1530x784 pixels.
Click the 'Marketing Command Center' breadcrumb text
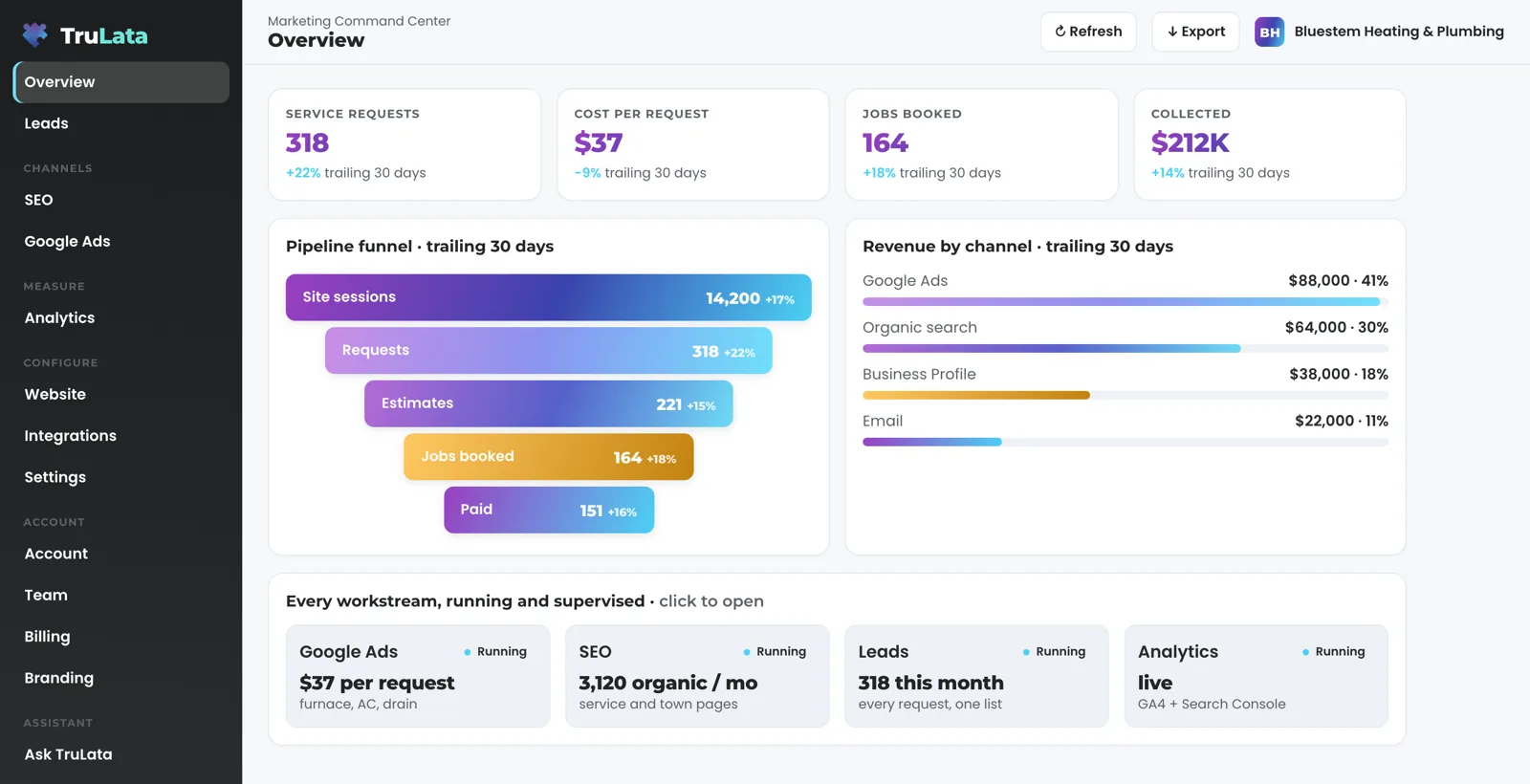point(359,21)
